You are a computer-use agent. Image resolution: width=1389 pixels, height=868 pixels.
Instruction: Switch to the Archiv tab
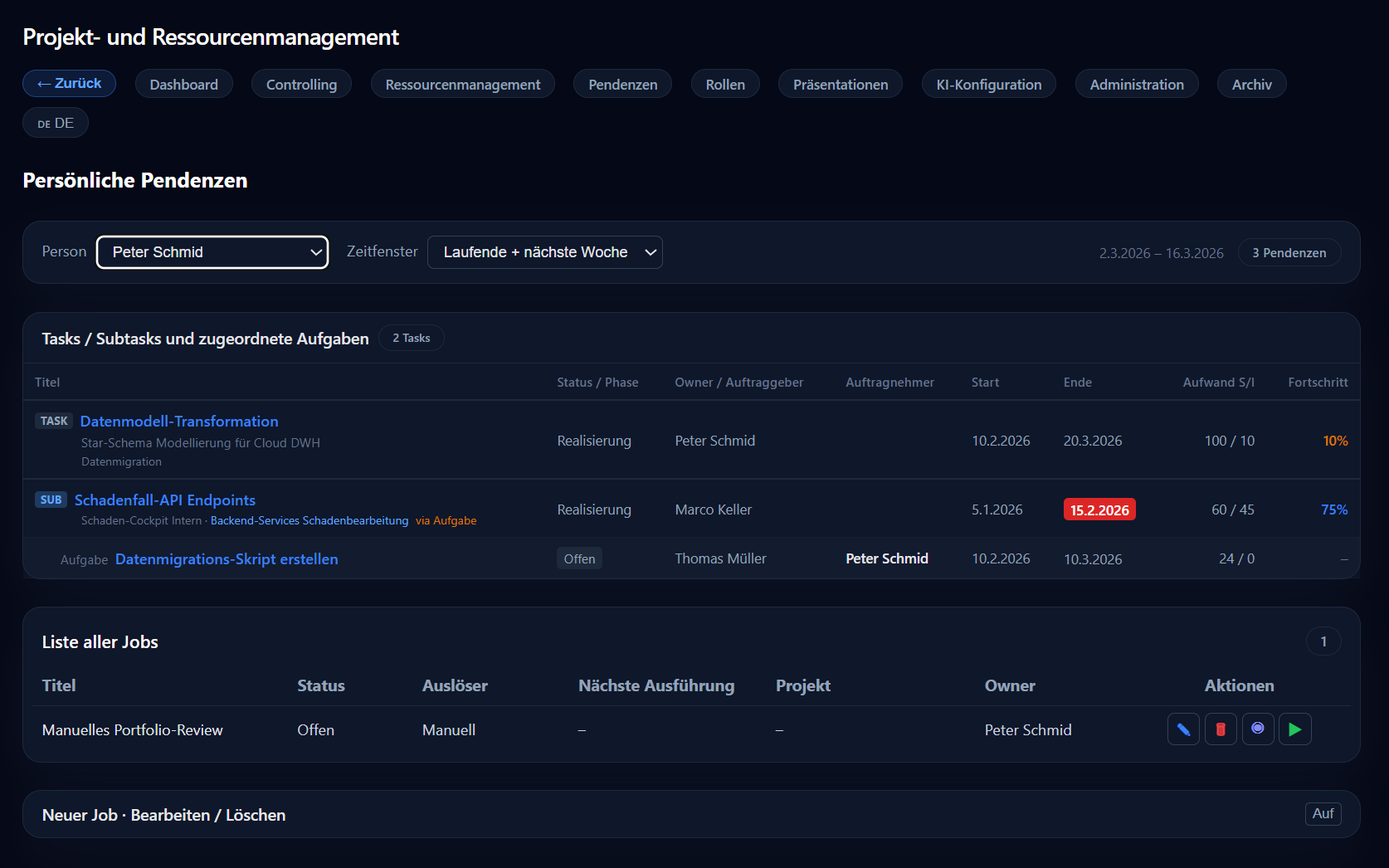click(x=1252, y=85)
